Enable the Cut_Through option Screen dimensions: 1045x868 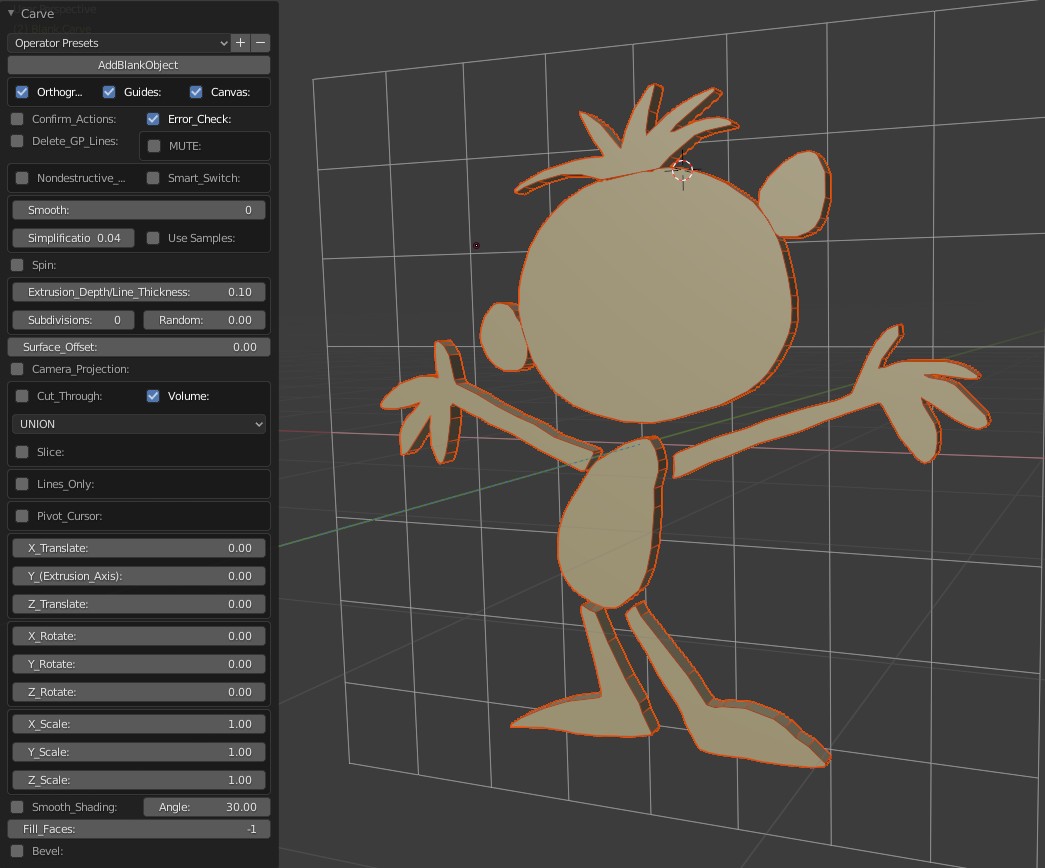(22, 396)
